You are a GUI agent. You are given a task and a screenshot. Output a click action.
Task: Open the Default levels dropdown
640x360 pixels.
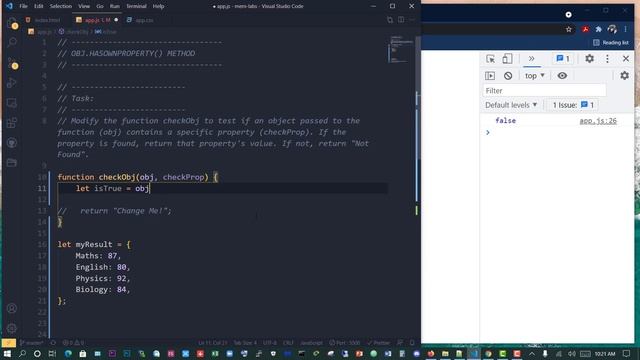tap(511, 105)
